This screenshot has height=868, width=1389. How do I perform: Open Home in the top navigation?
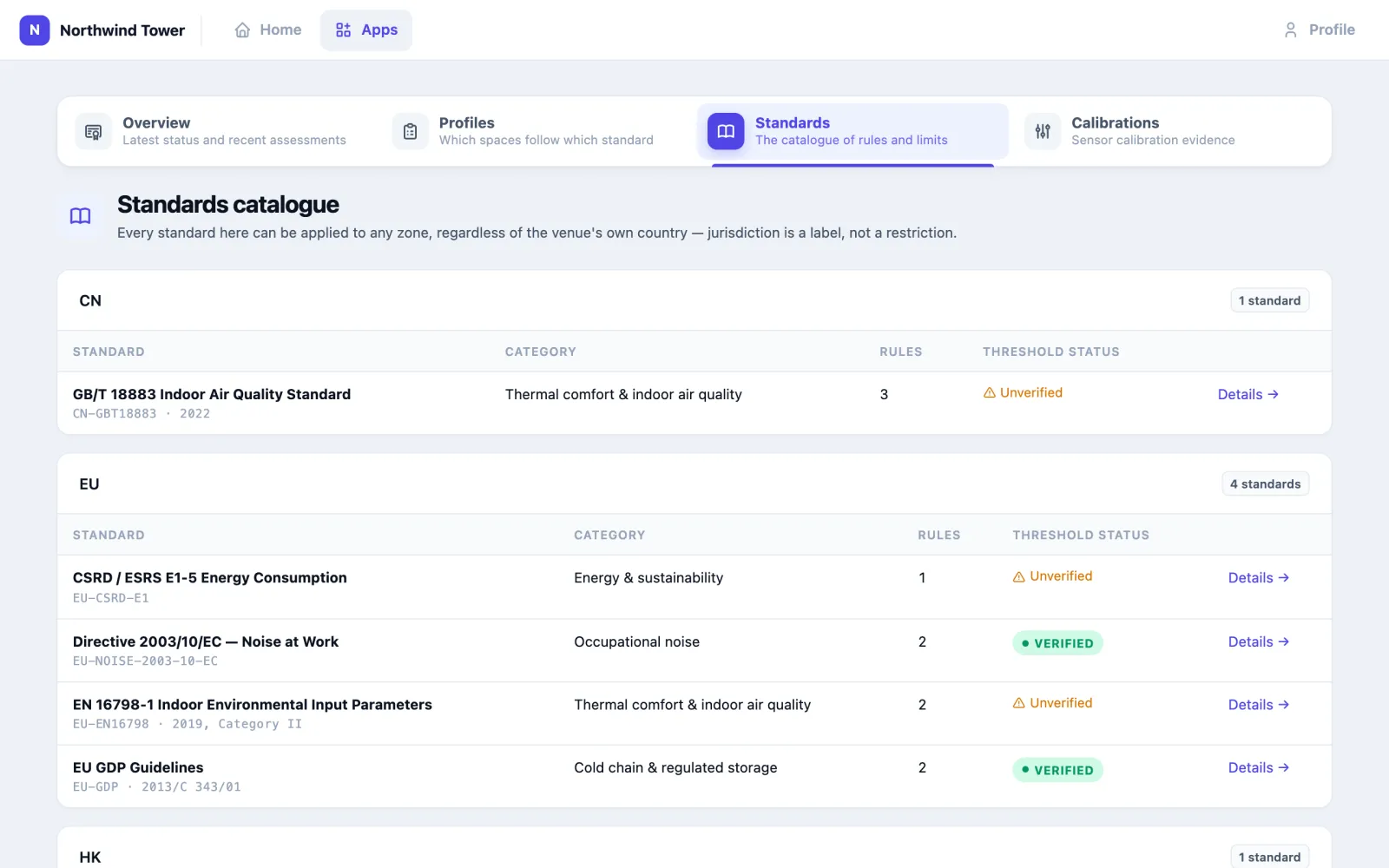[268, 30]
